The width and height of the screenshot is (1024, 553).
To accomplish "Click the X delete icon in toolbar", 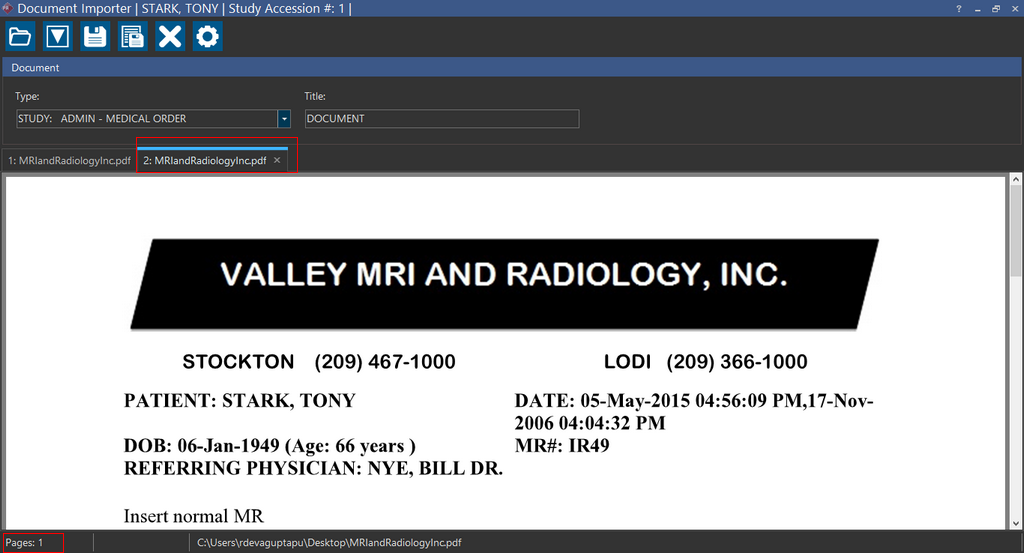I will click(x=170, y=37).
